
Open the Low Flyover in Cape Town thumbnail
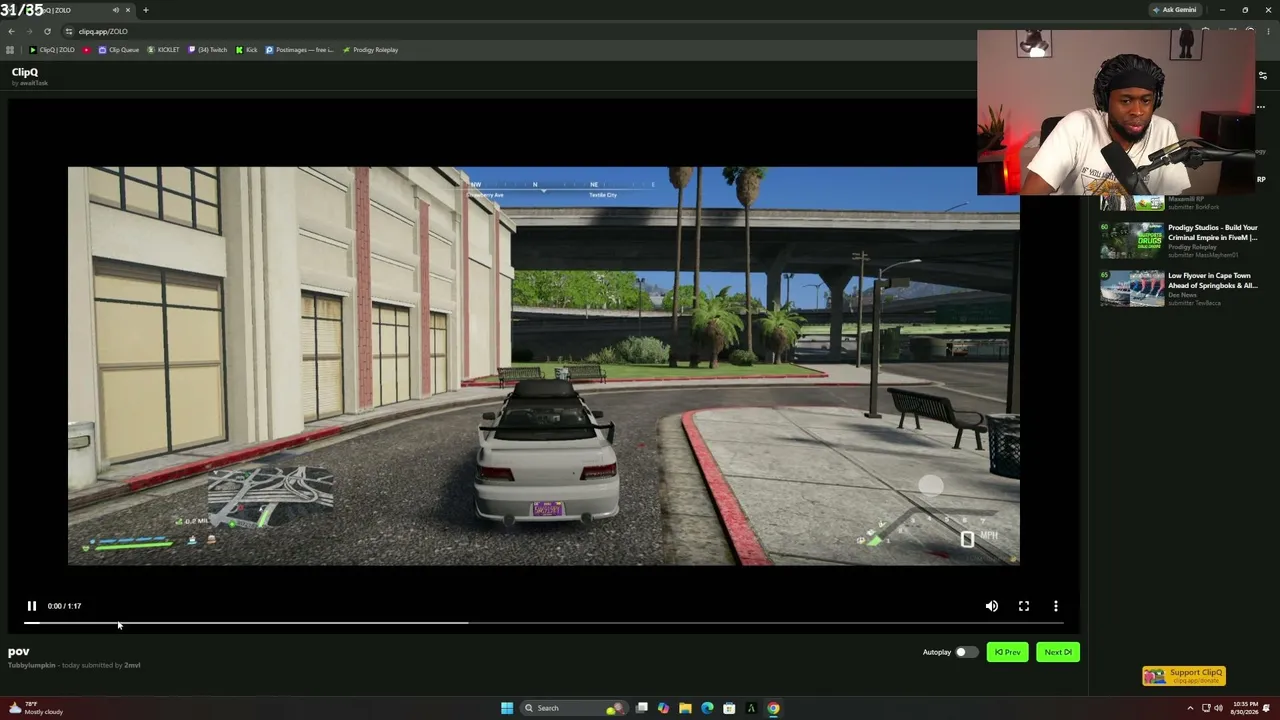[x=1132, y=288]
